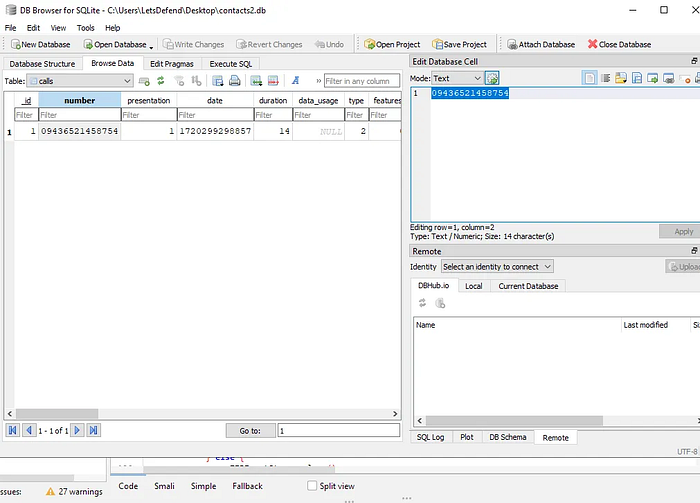Viewport: 700px width, 503px height.
Task: Select the Current Database tab
Action: 528,286
